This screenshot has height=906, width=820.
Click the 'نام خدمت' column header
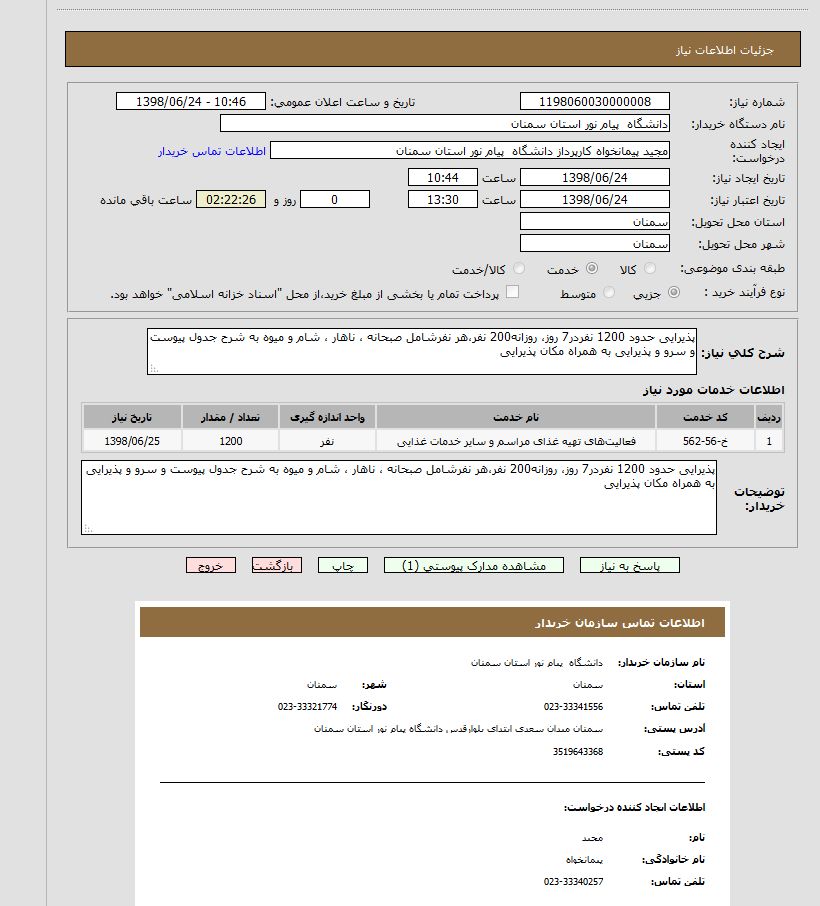(x=515, y=416)
